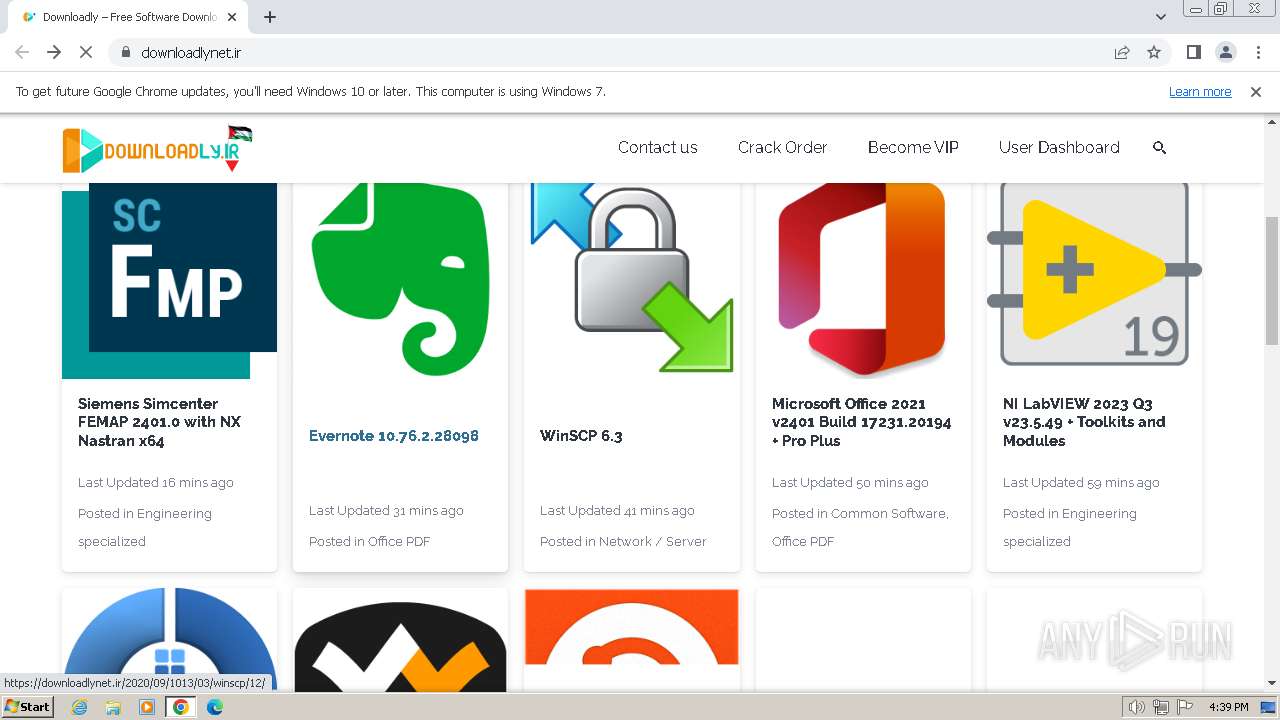Open Internet Explorer from taskbar

click(x=80, y=707)
